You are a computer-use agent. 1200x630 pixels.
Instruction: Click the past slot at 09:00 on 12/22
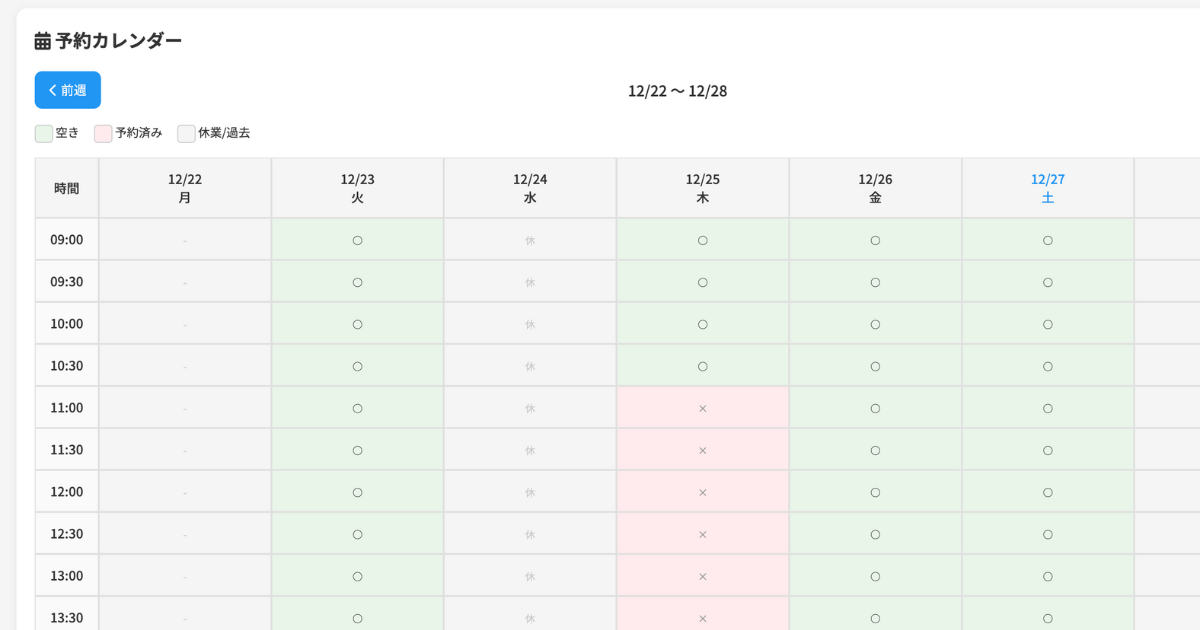click(185, 240)
